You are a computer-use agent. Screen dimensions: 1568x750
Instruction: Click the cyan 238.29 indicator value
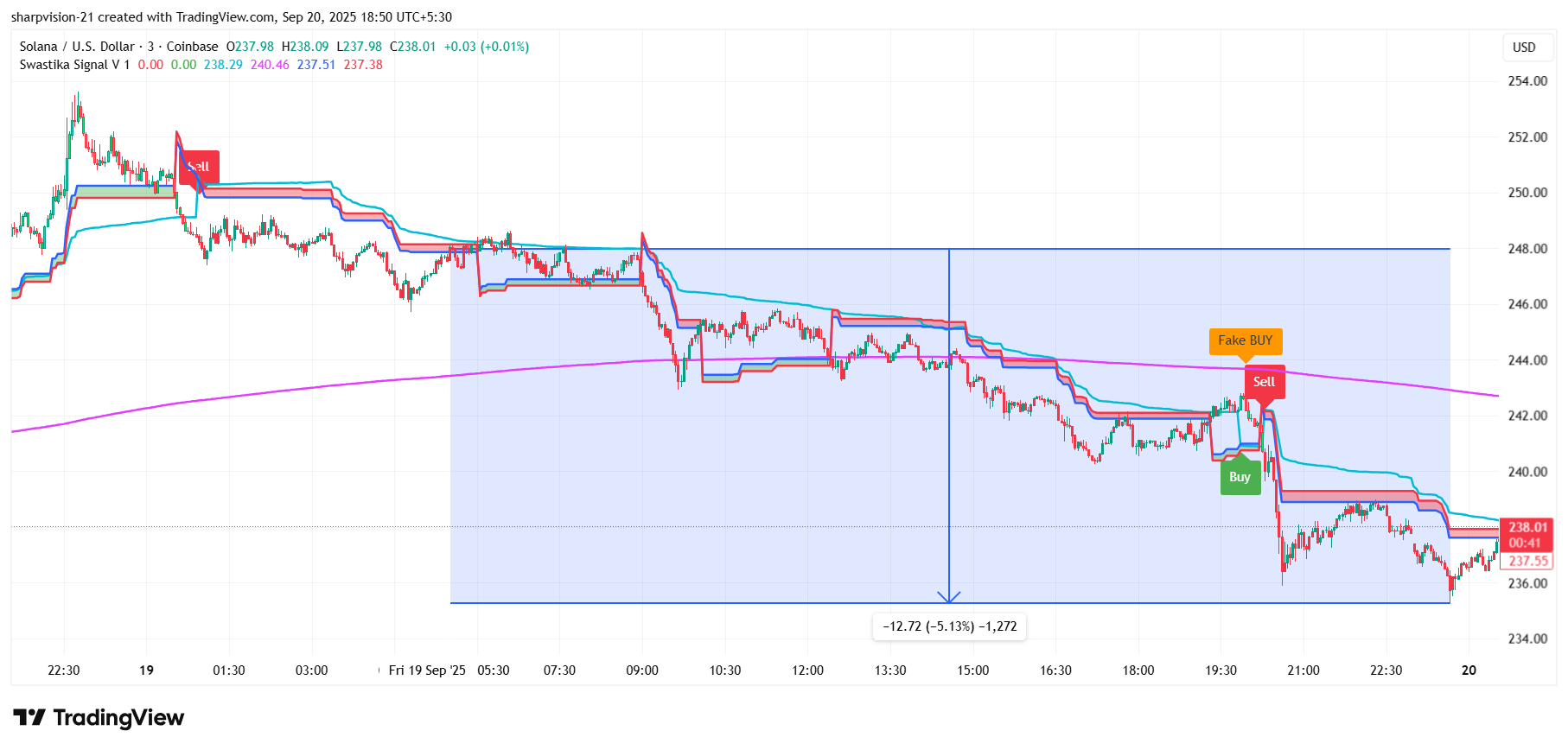click(223, 65)
